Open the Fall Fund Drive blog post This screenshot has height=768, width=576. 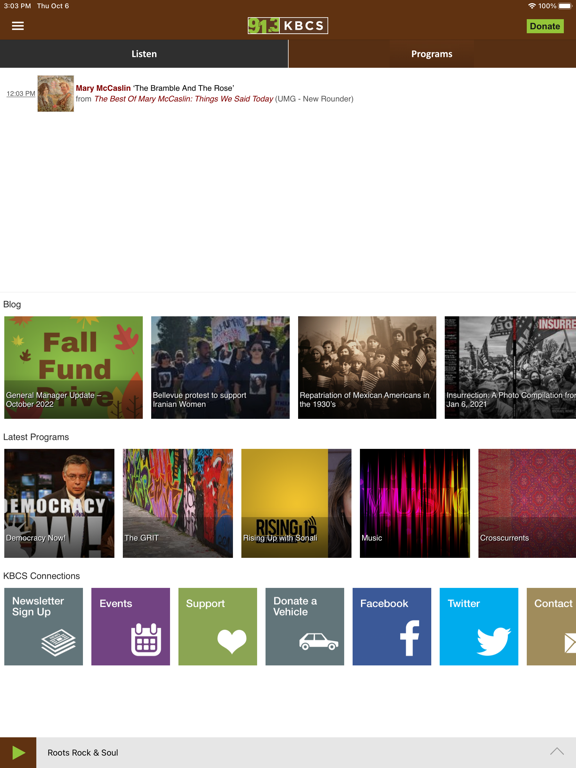pyautogui.click(x=73, y=367)
